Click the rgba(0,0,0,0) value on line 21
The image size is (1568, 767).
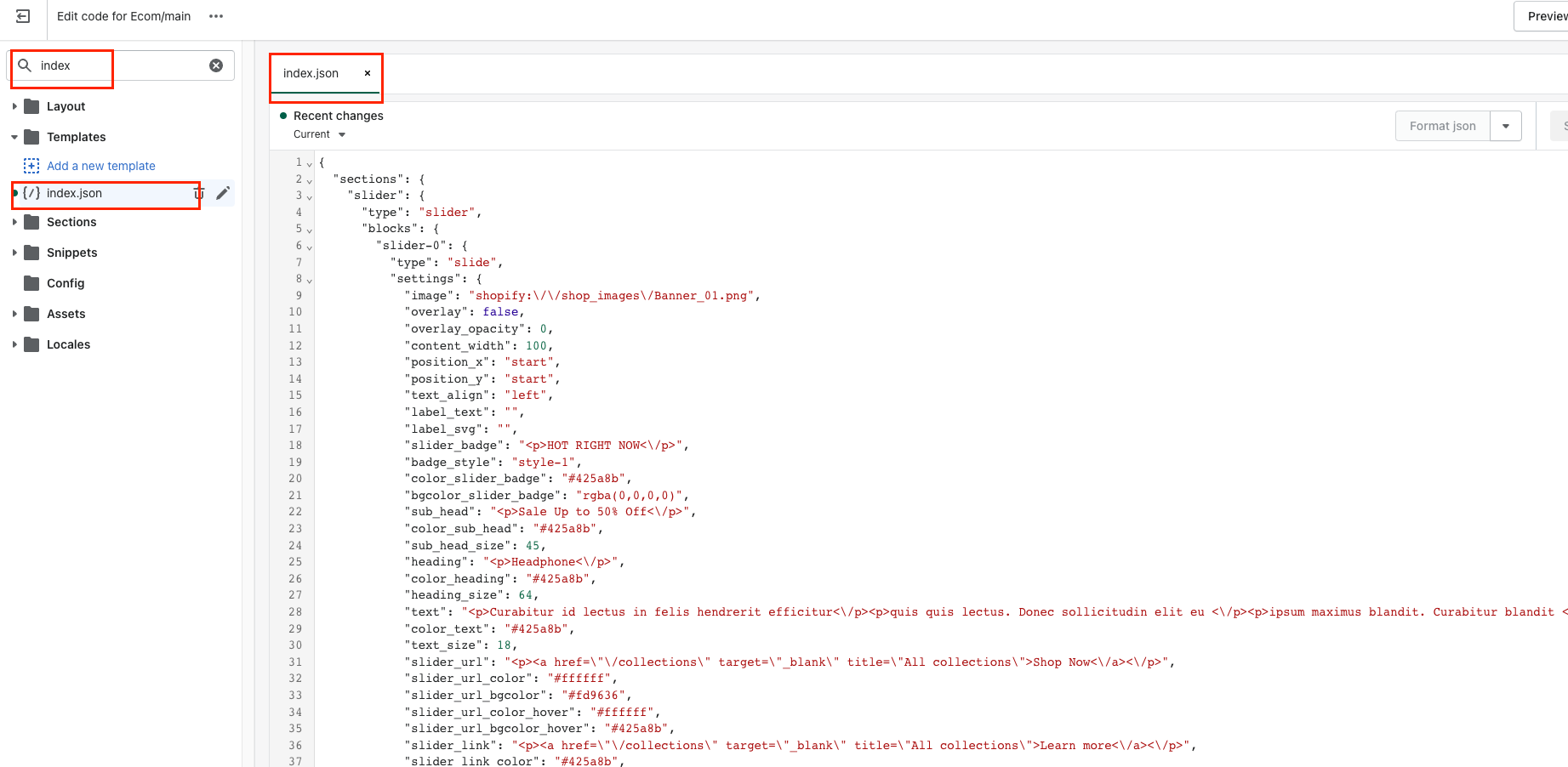point(629,496)
